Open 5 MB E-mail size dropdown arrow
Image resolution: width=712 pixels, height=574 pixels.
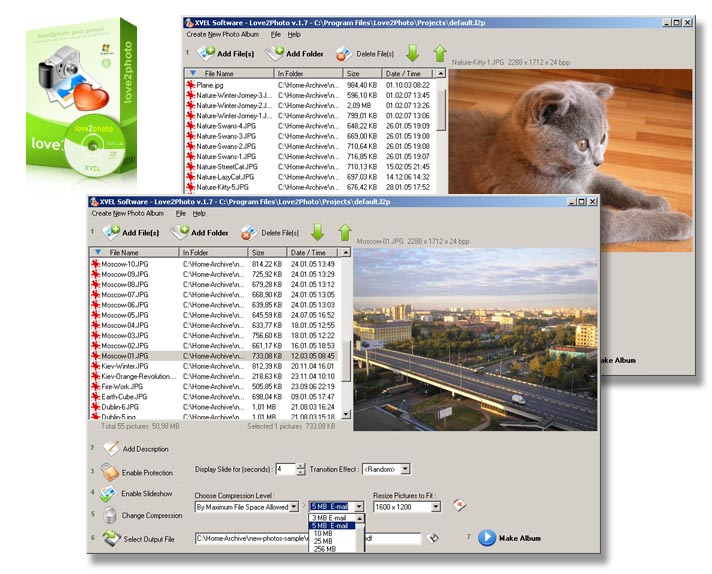coord(359,507)
